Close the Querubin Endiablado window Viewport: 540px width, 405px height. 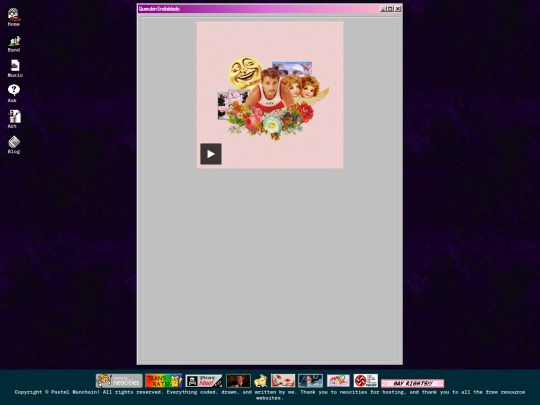pyautogui.click(x=398, y=9)
